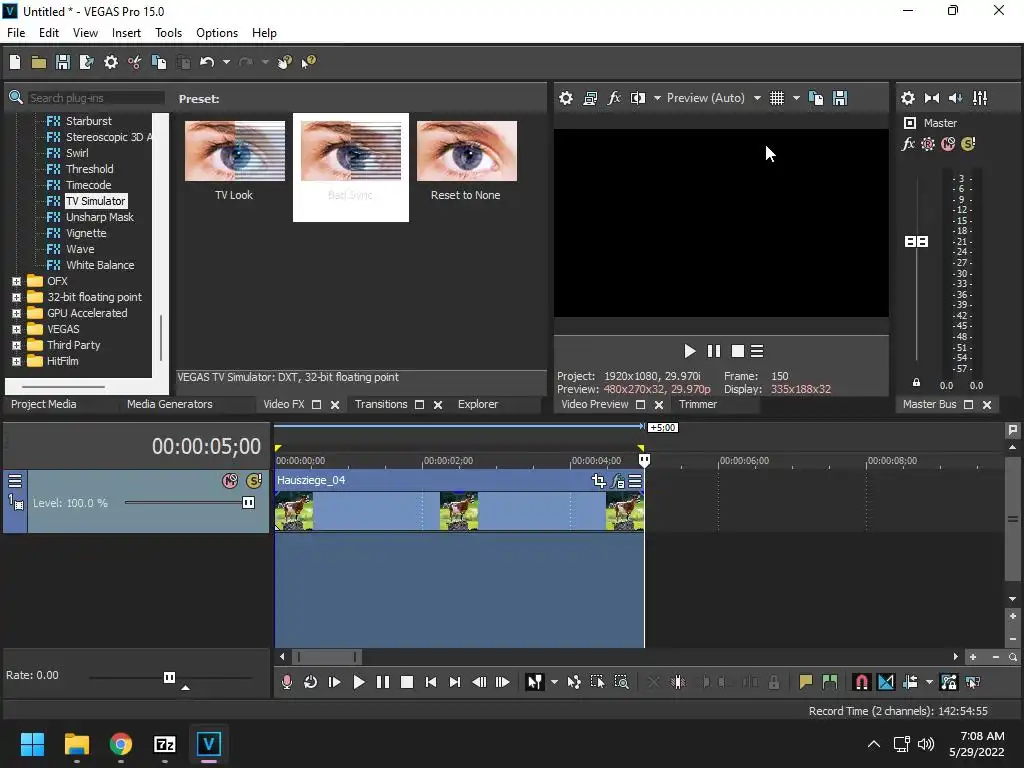
Task: Open the File menu
Action: click(x=16, y=33)
